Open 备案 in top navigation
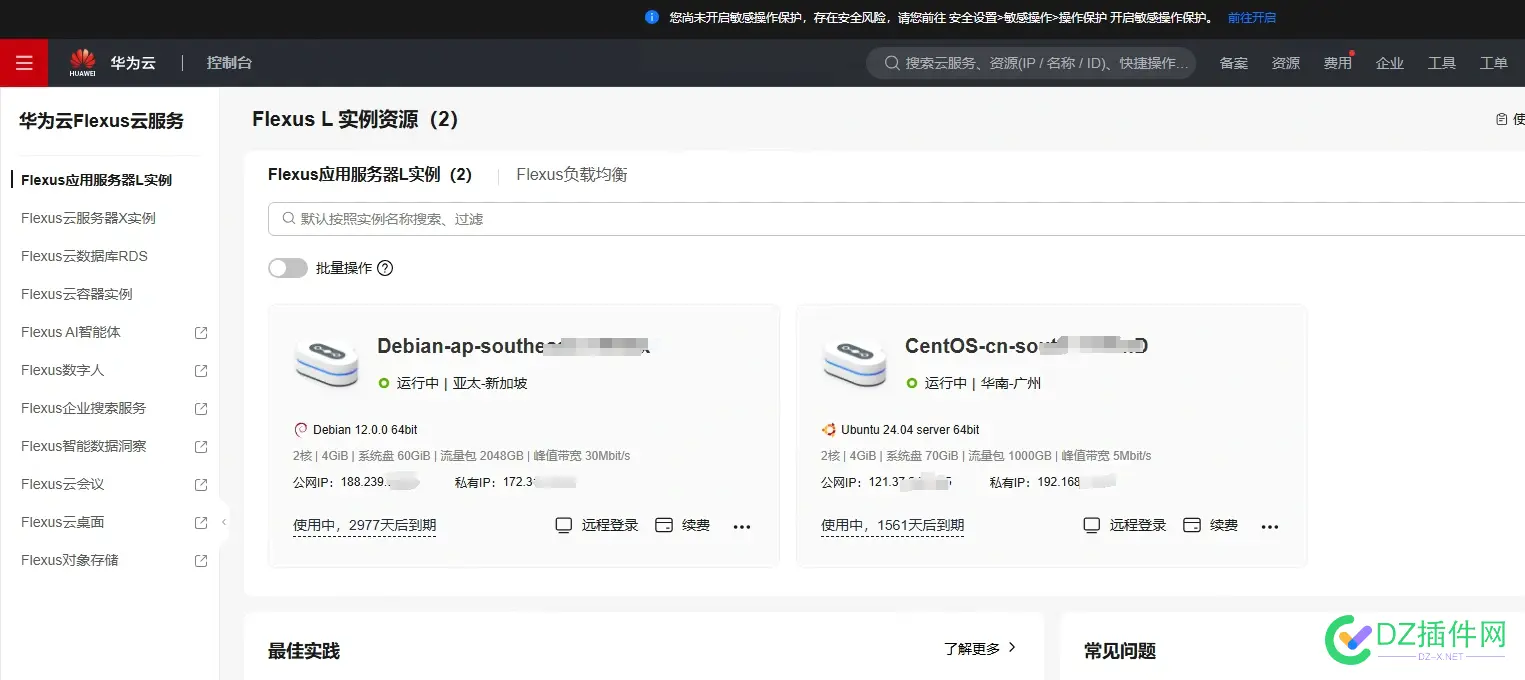Viewport: 1525px width, 680px height. pos(1234,63)
